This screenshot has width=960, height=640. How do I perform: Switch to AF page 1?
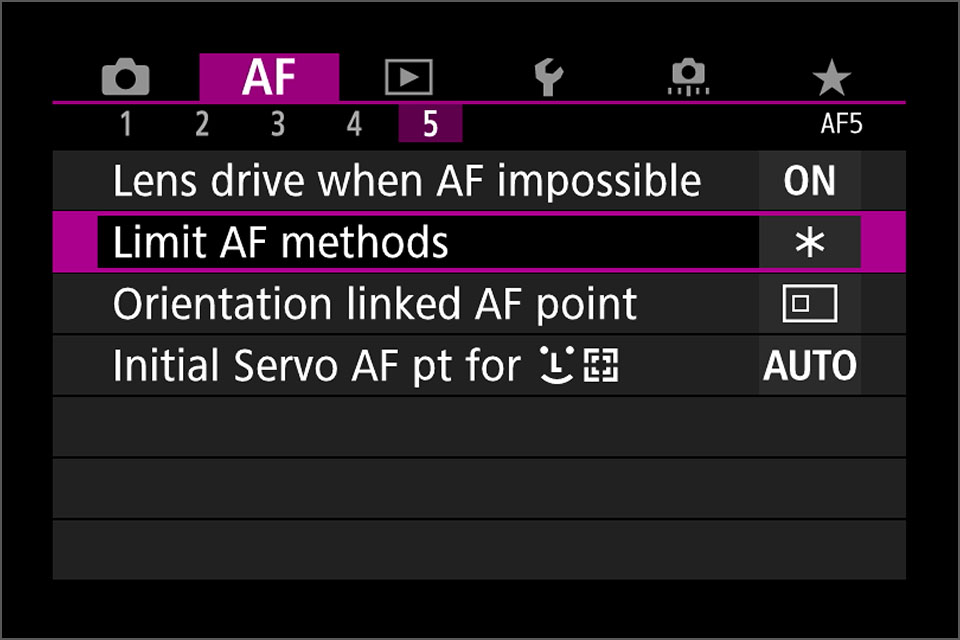click(x=126, y=124)
